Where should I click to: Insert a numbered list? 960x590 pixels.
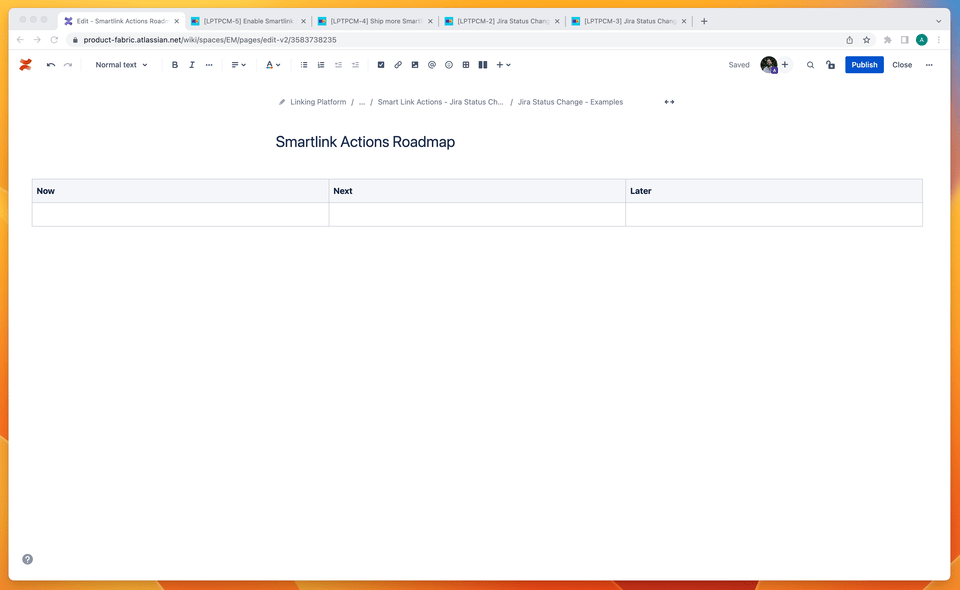[321, 65]
